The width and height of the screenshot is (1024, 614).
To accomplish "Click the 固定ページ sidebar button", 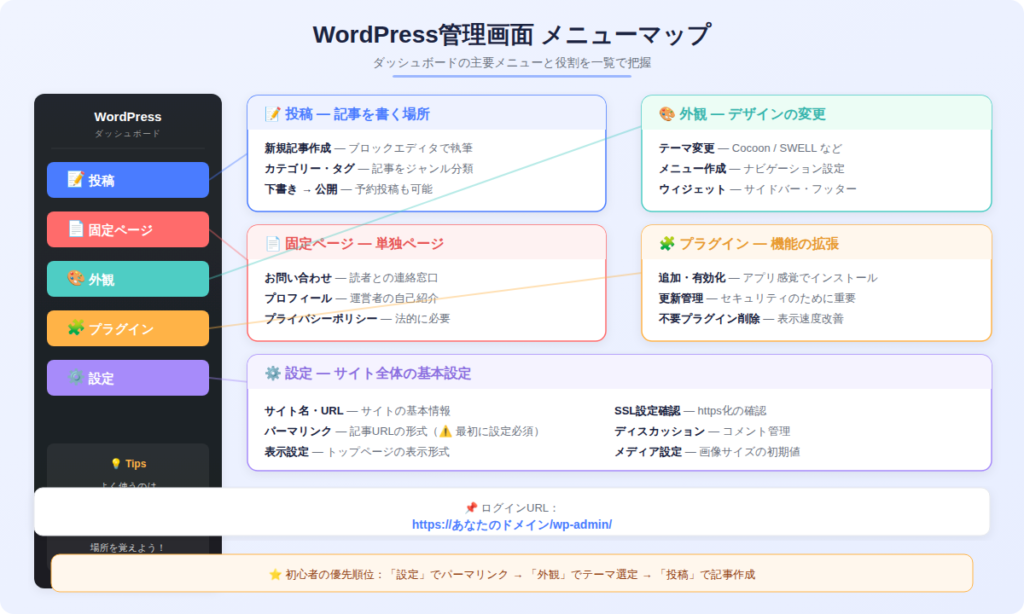I will (128, 229).
